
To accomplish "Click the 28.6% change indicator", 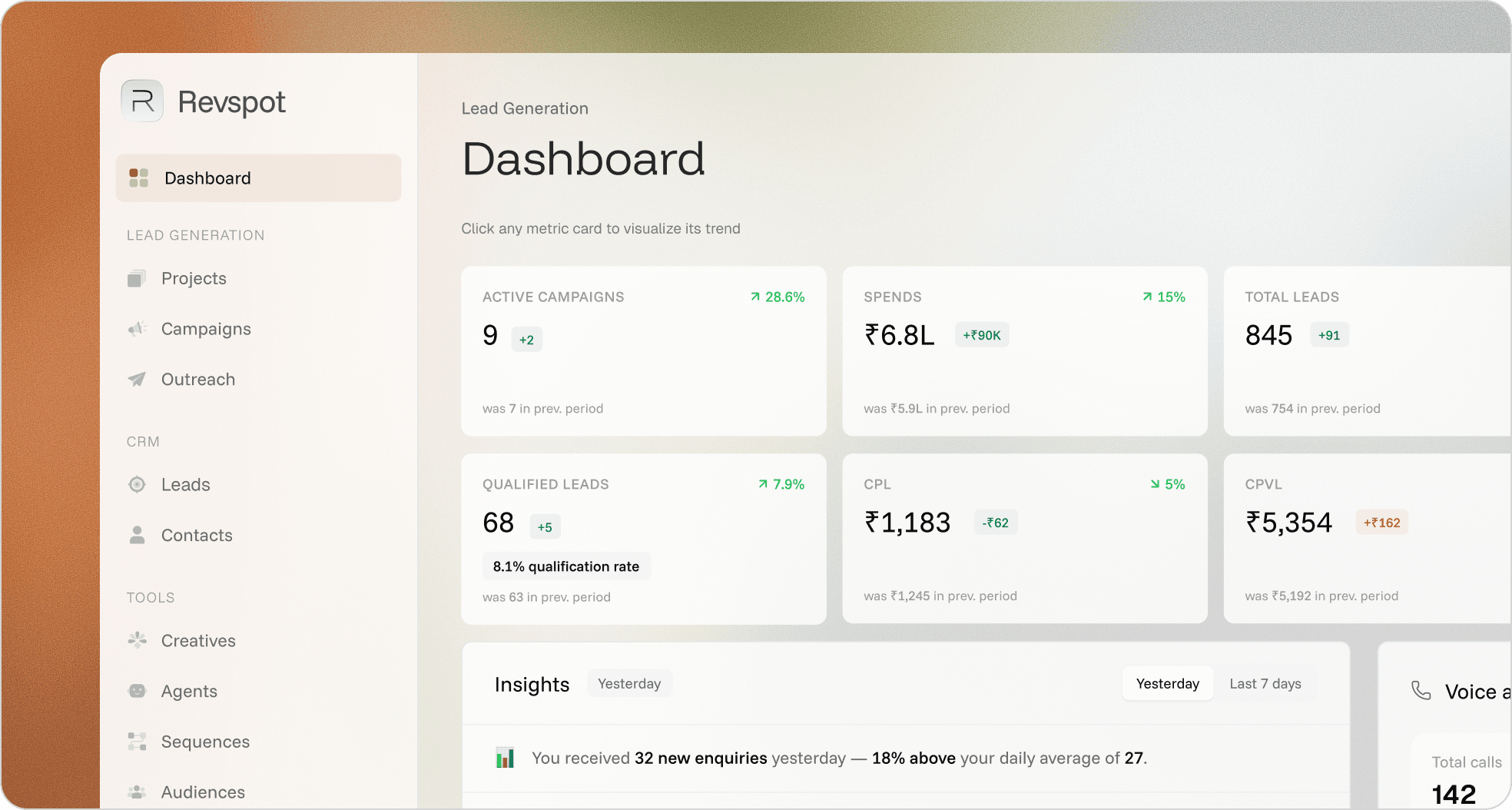I will (x=778, y=297).
